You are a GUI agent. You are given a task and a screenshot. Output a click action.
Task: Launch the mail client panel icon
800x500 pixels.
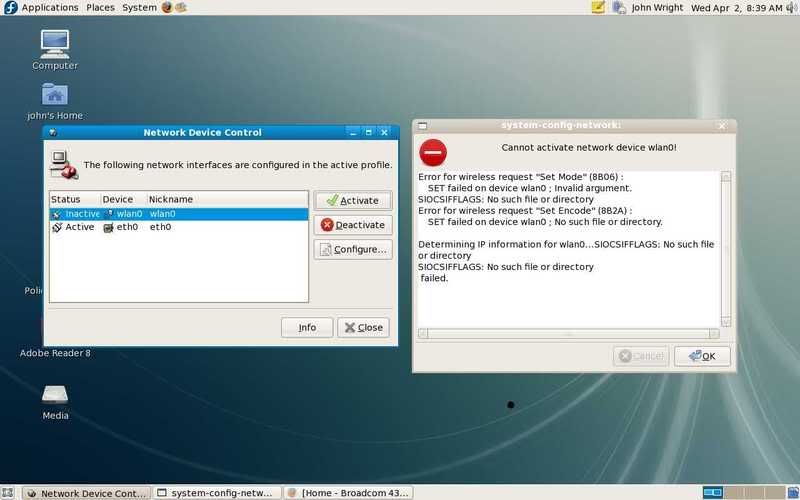[x=181, y=7]
